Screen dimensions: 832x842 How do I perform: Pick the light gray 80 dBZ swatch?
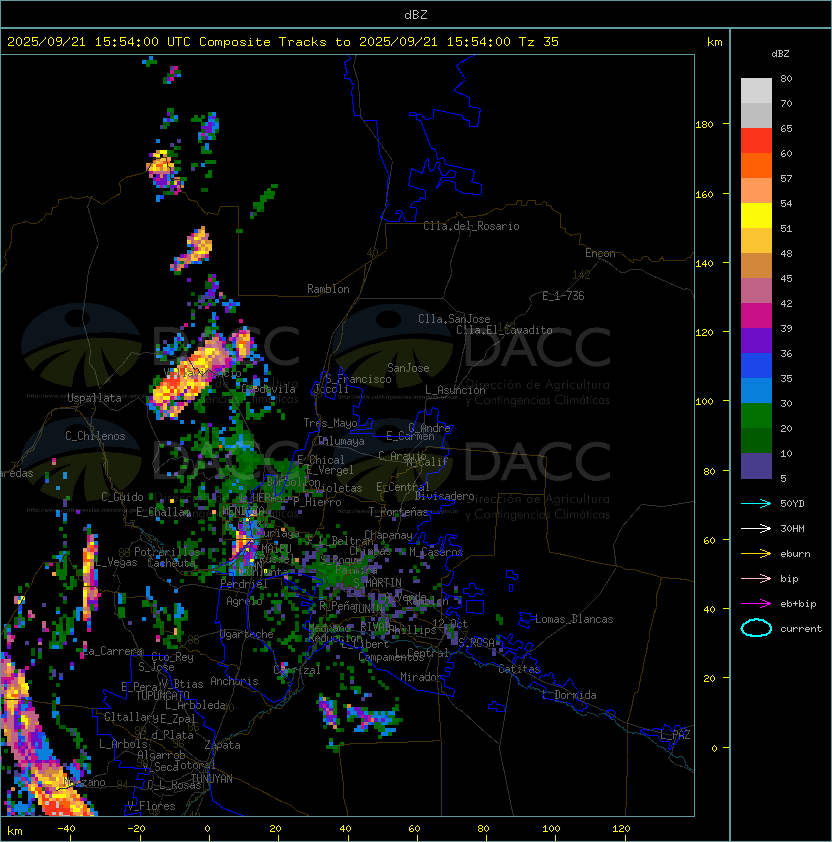(756, 90)
